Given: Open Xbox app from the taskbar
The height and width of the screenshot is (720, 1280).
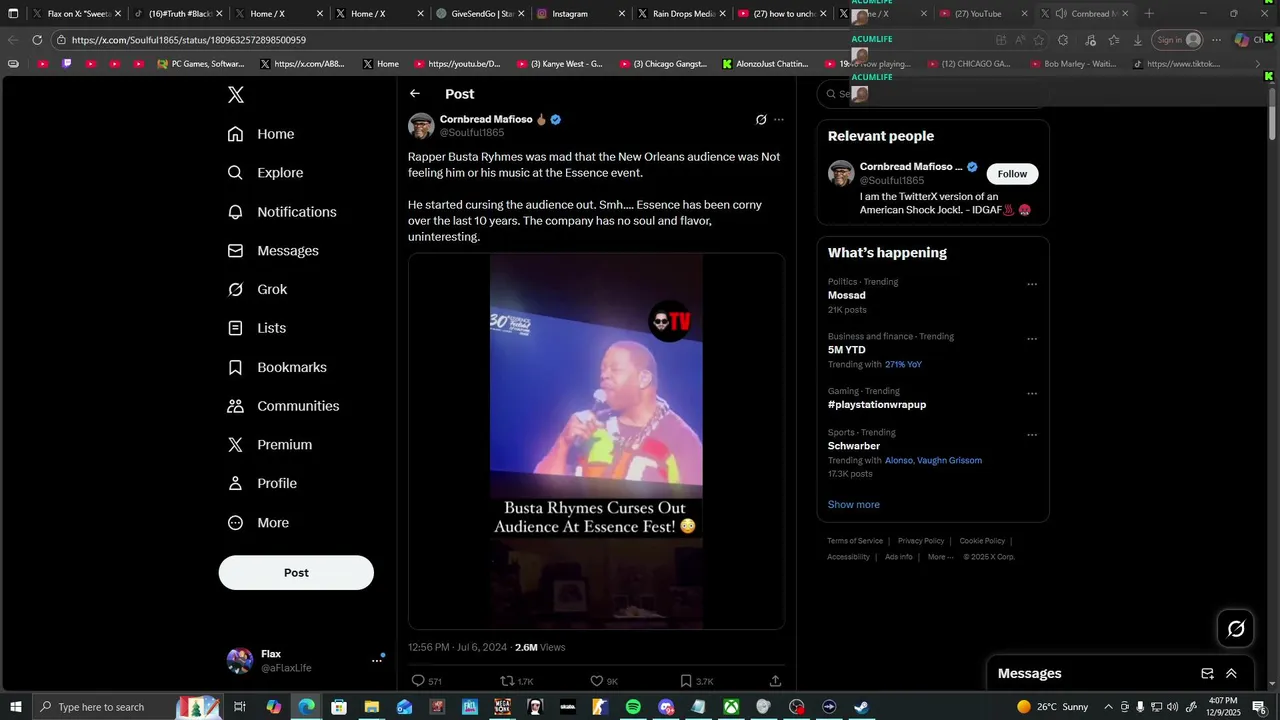Looking at the screenshot, I should tap(731, 707).
